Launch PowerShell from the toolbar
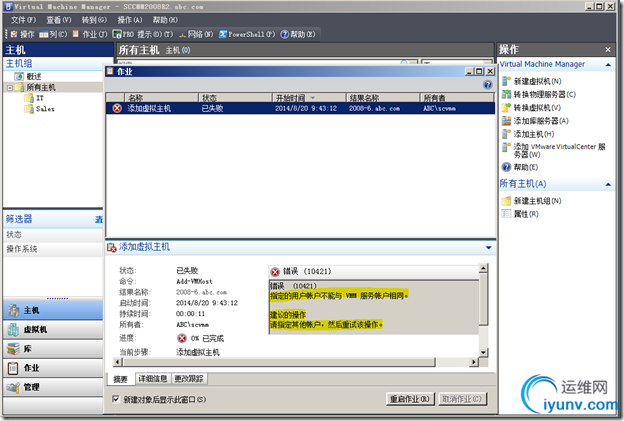 pos(247,34)
